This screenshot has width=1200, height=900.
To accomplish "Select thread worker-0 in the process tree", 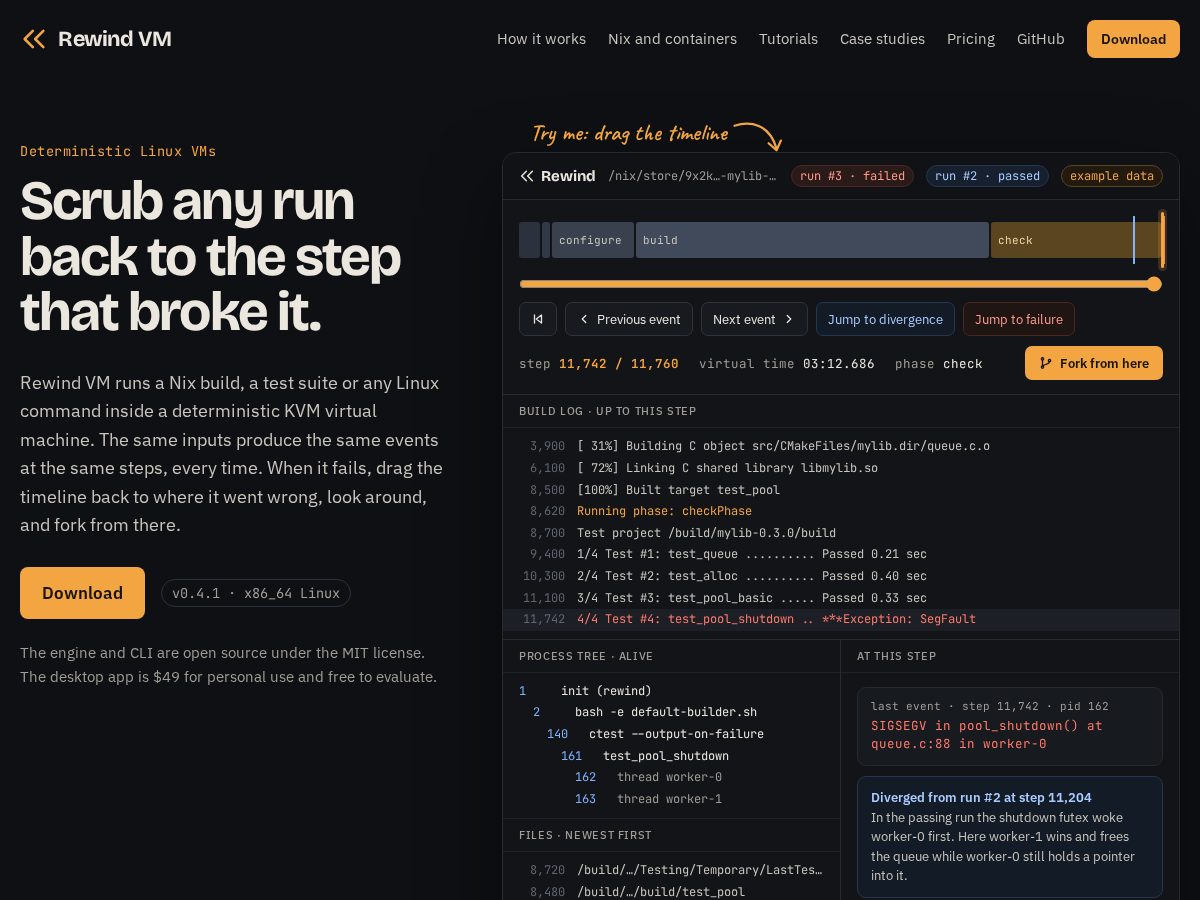I will pos(671,777).
